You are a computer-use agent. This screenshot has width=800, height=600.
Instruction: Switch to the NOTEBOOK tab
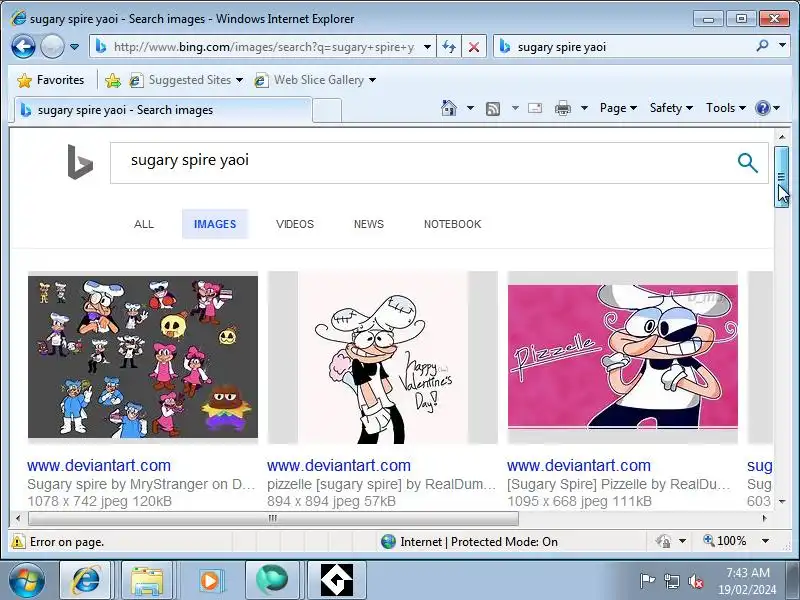pyautogui.click(x=453, y=224)
